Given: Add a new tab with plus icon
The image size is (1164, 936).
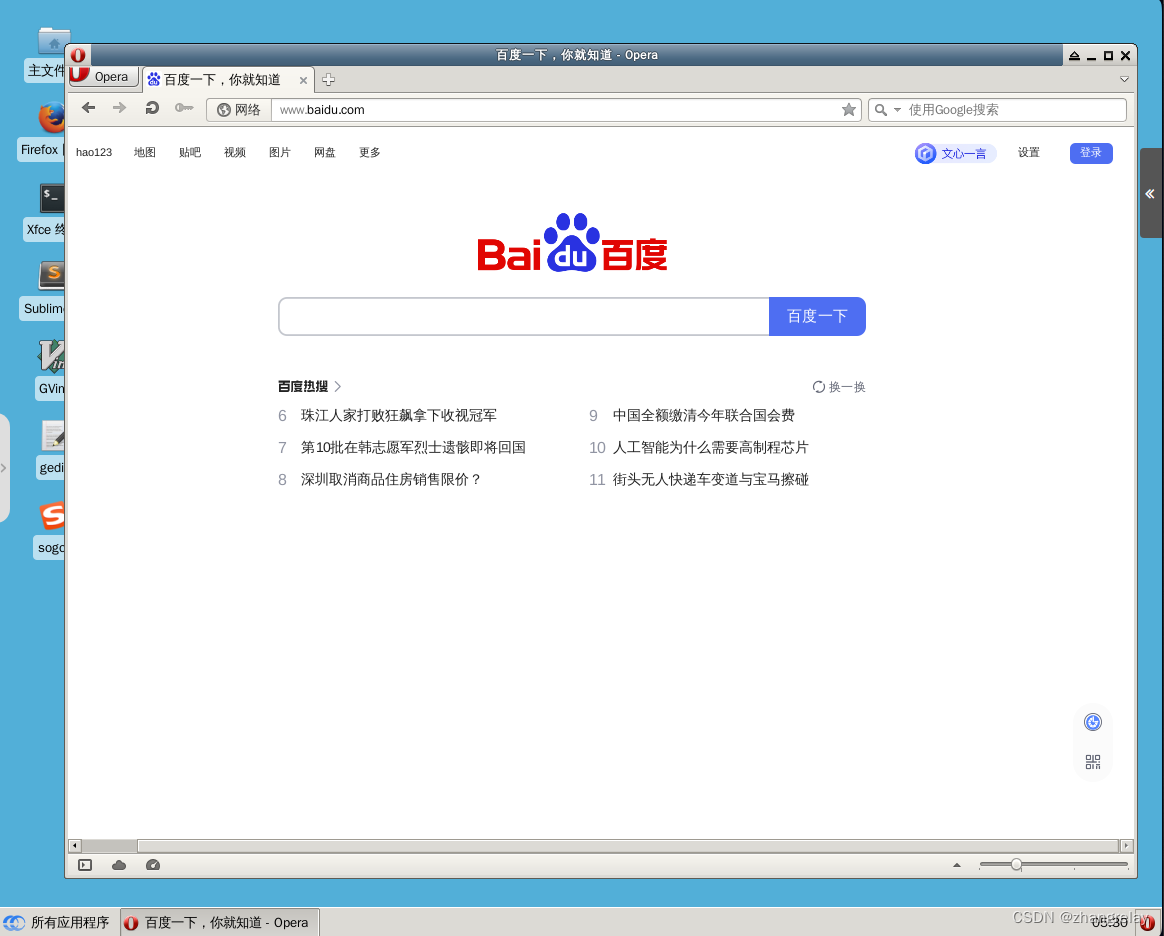Looking at the screenshot, I should tap(328, 79).
